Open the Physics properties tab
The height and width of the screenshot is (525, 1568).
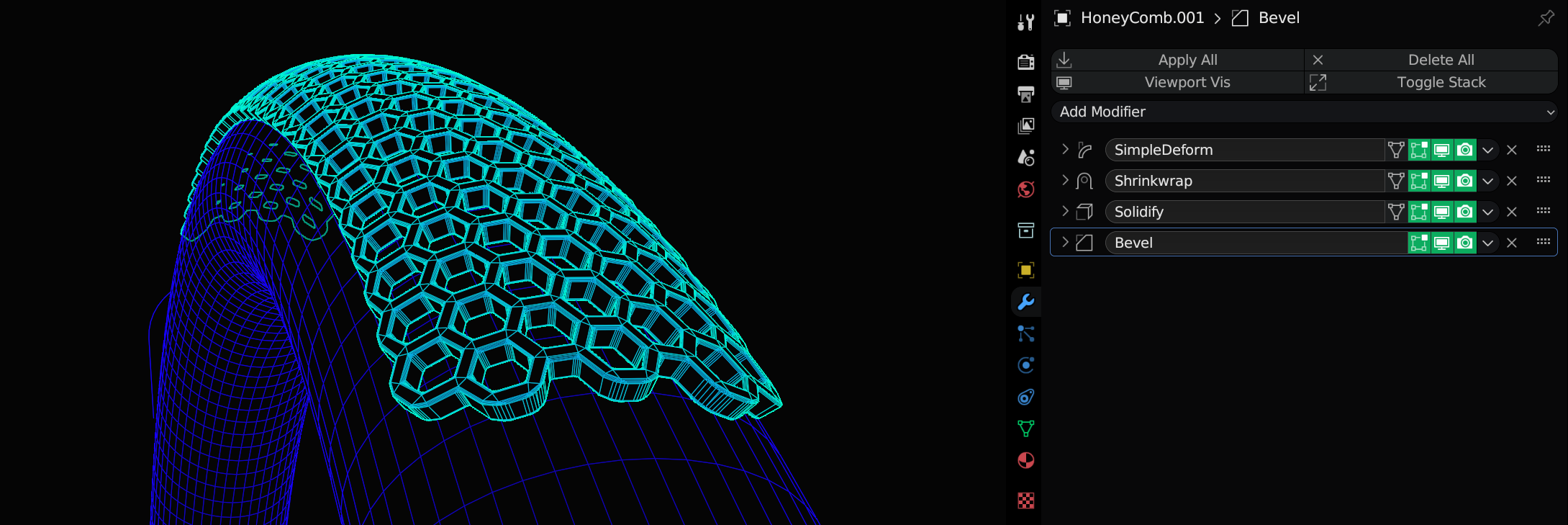(x=1026, y=365)
